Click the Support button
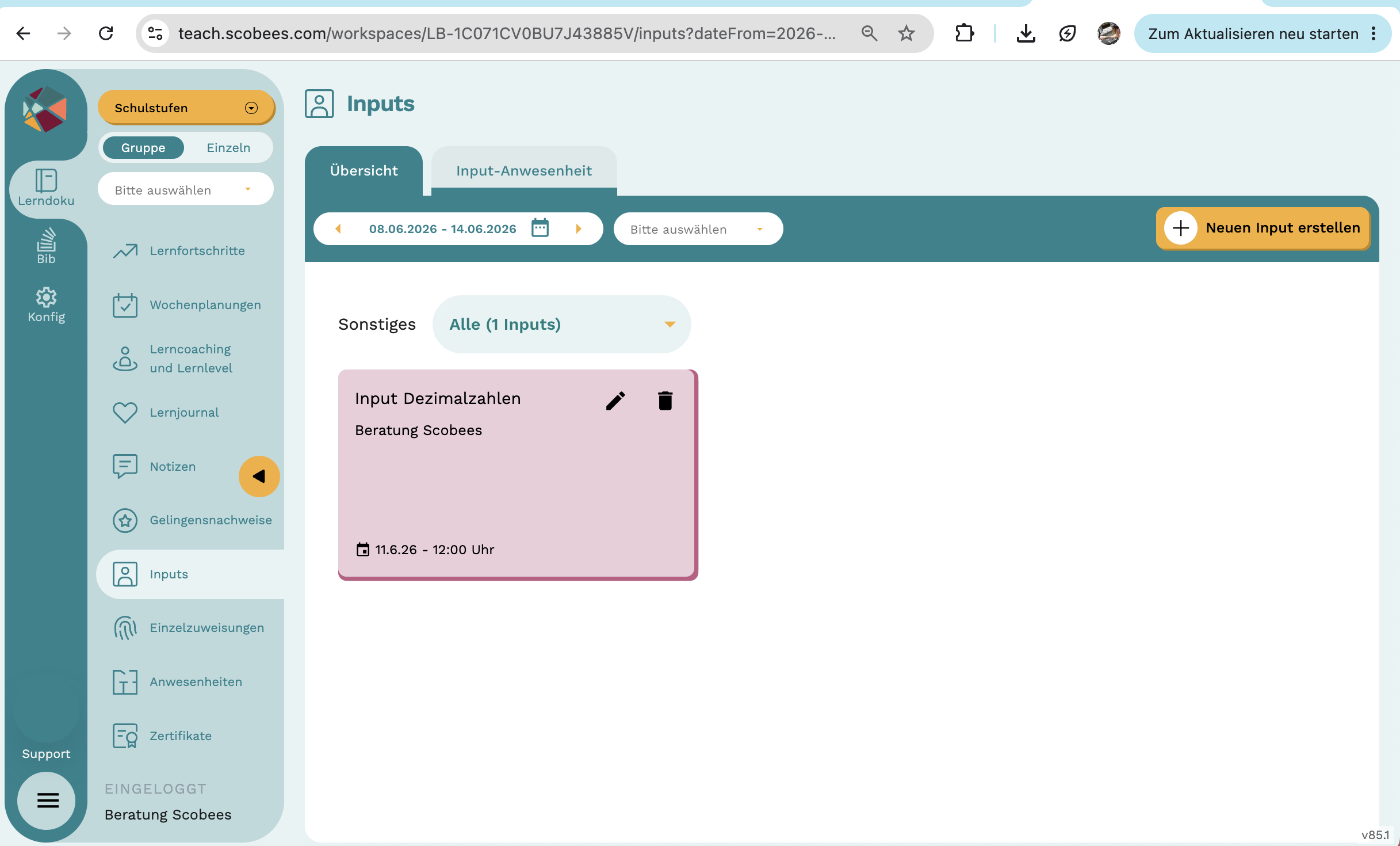This screenshot has width=1400, height=846. pos(46,754)
